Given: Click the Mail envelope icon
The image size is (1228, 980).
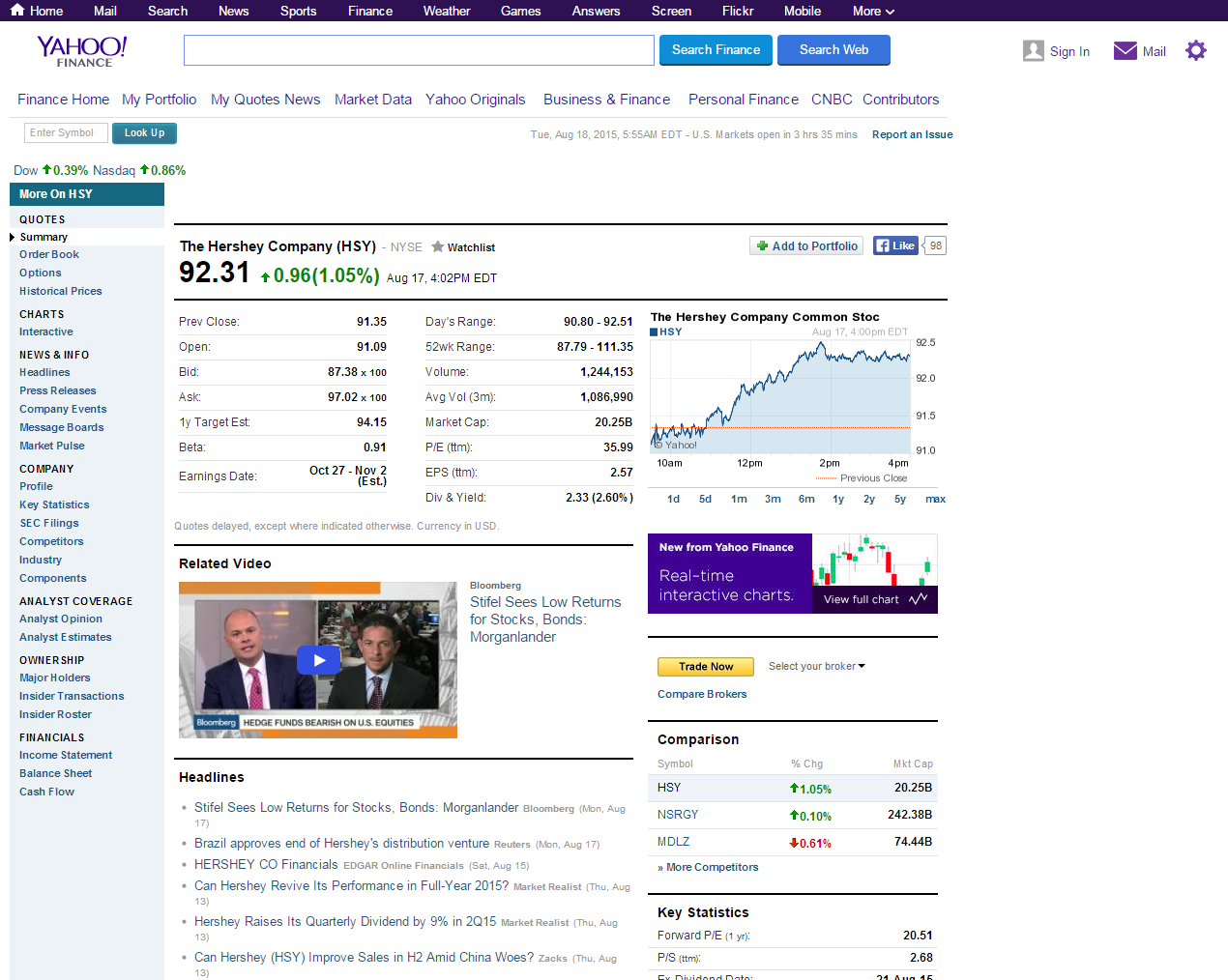Looking at the screenshot, I should 1126,50.
